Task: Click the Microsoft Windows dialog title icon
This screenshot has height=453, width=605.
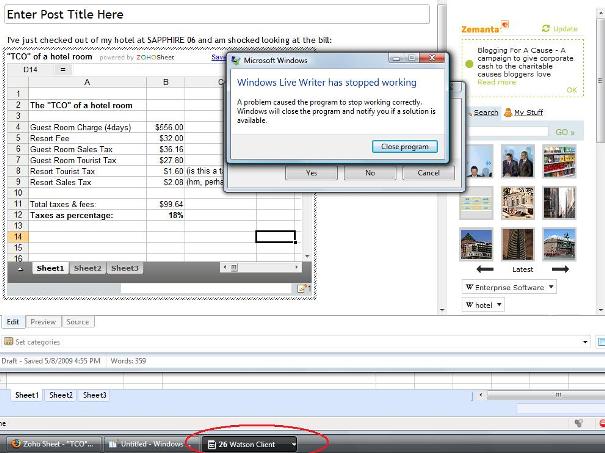Action: pyautogui.click(x=235, y=60)
